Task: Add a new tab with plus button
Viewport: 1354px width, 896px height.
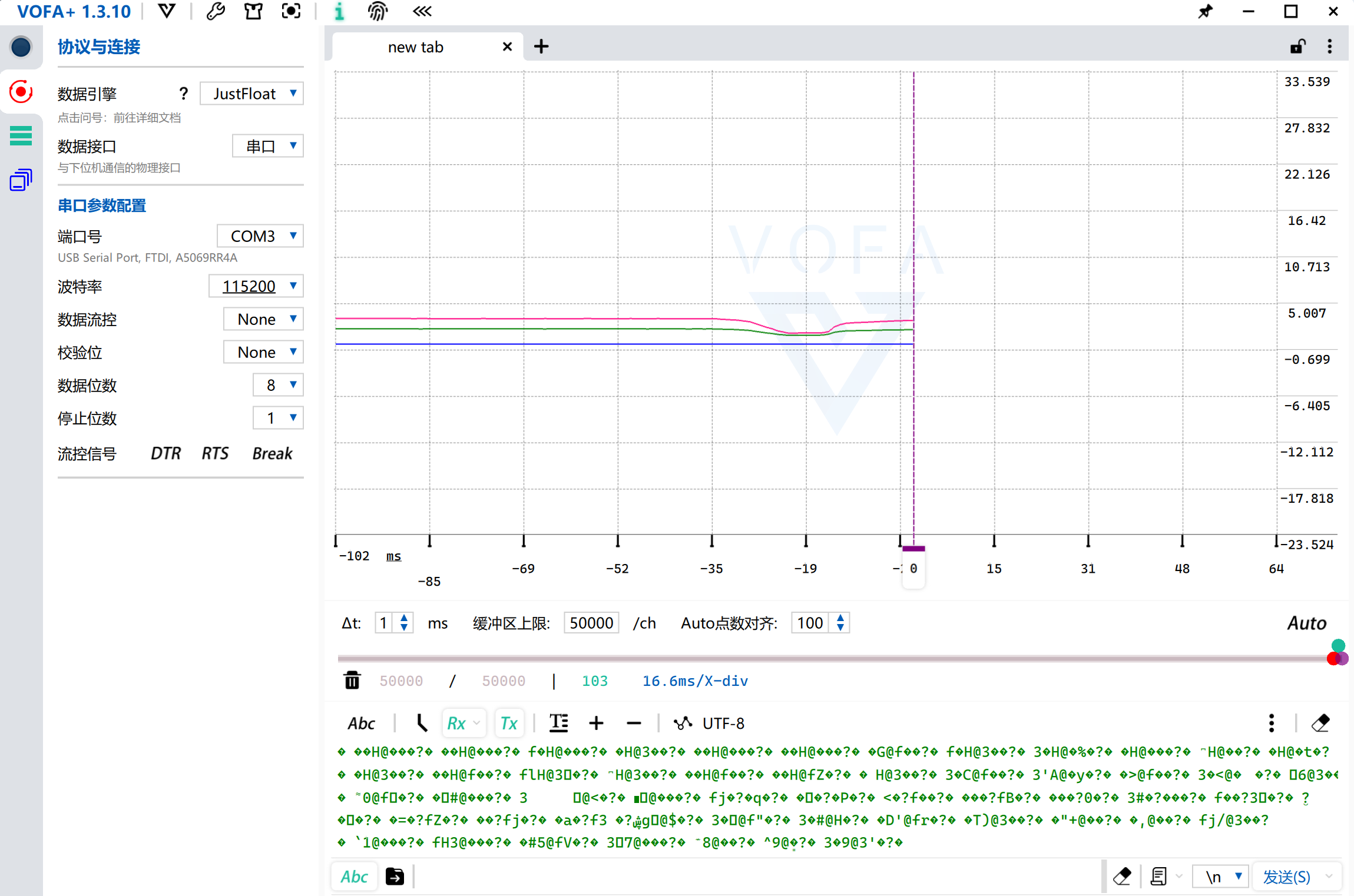Action: point(541,47)
